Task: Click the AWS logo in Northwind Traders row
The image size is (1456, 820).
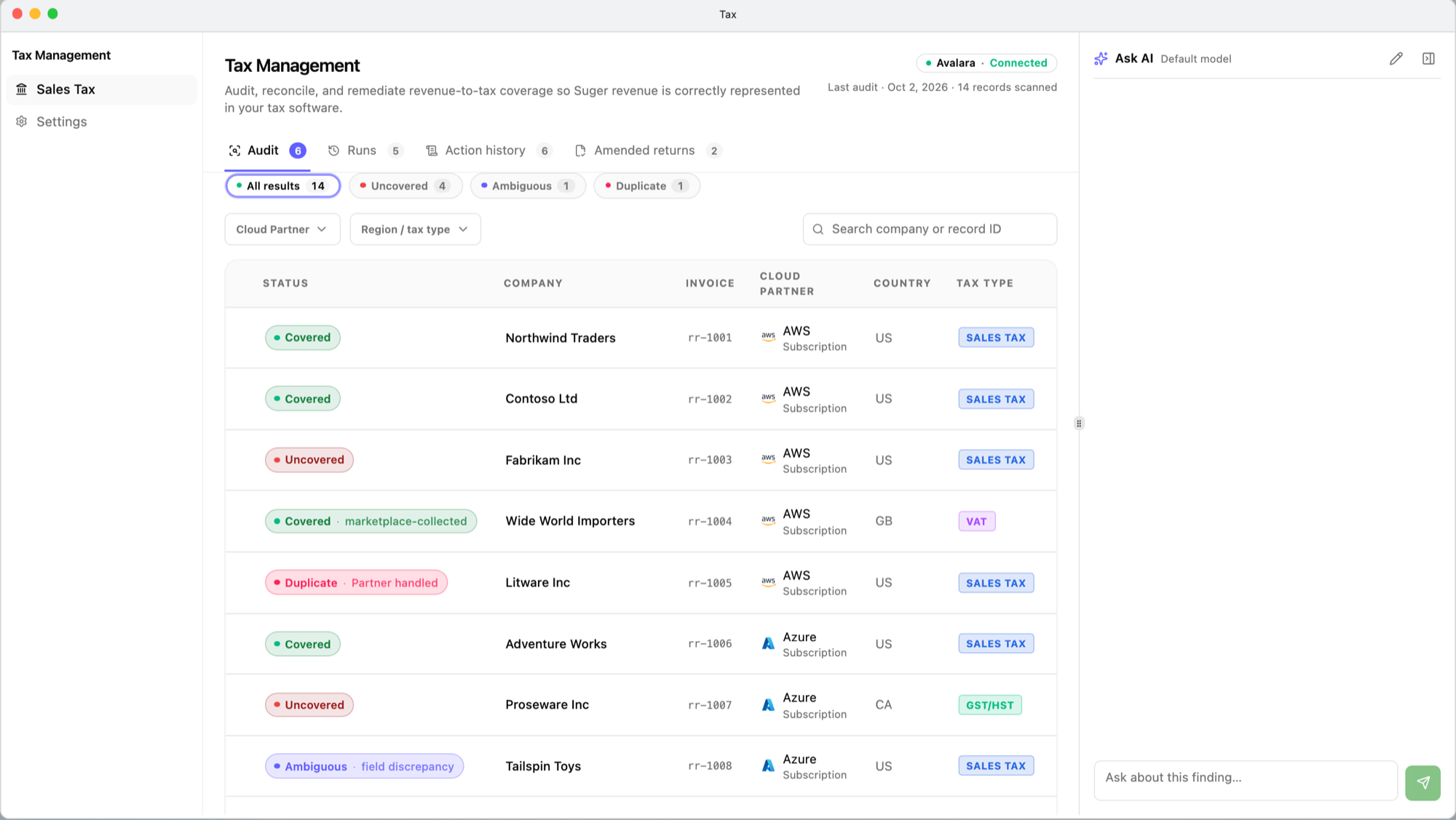Action: coord(768,337)
